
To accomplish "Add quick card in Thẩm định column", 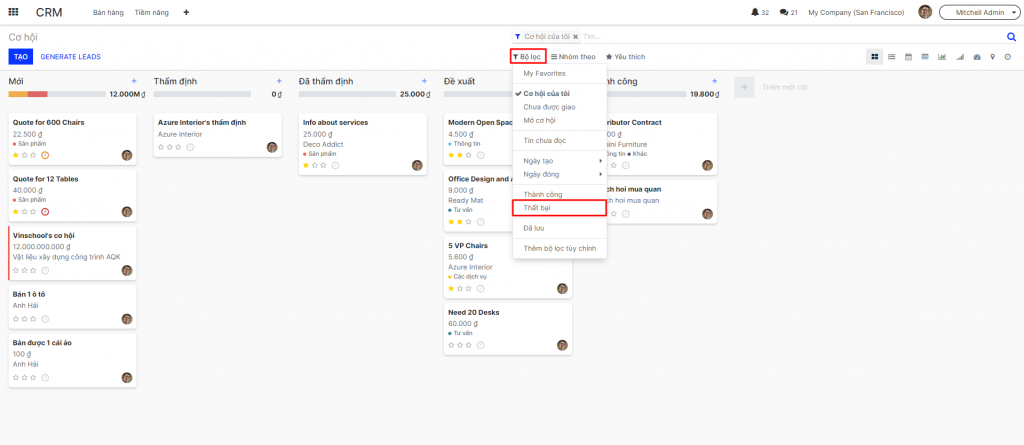I will tap(279, 81).
